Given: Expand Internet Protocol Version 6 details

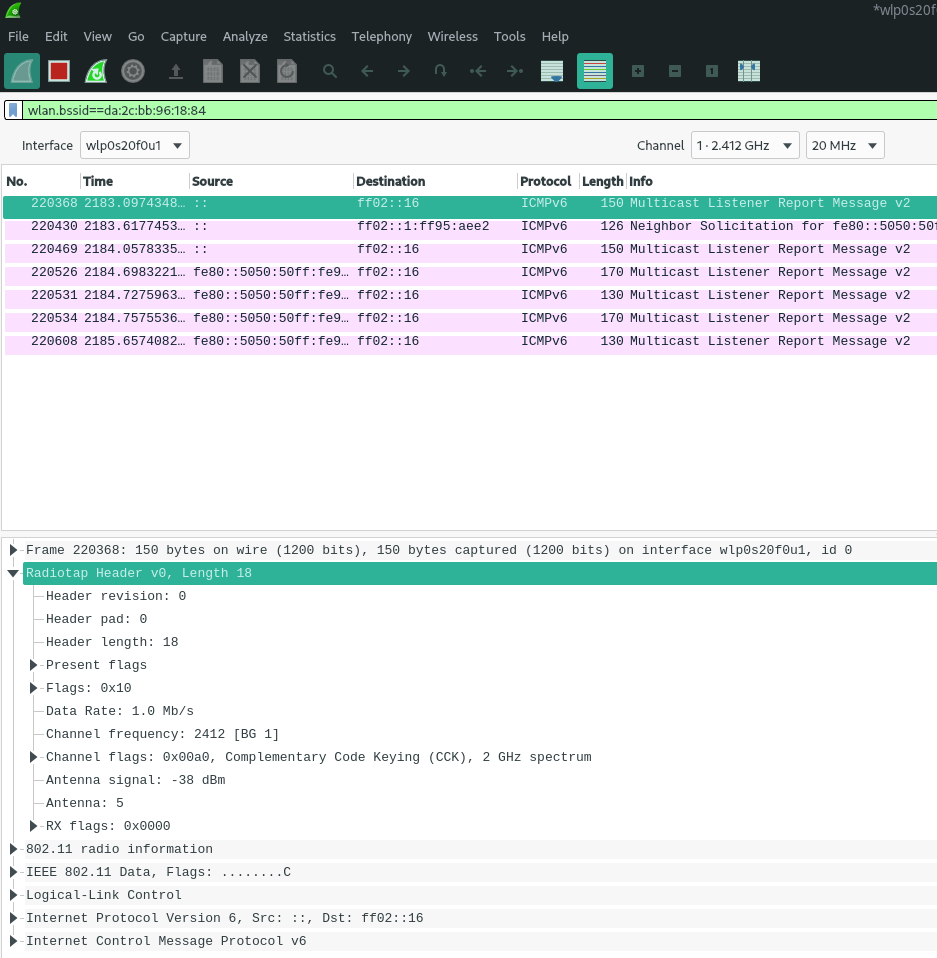Looking at the screenshot, I should (x=13, y=917).
